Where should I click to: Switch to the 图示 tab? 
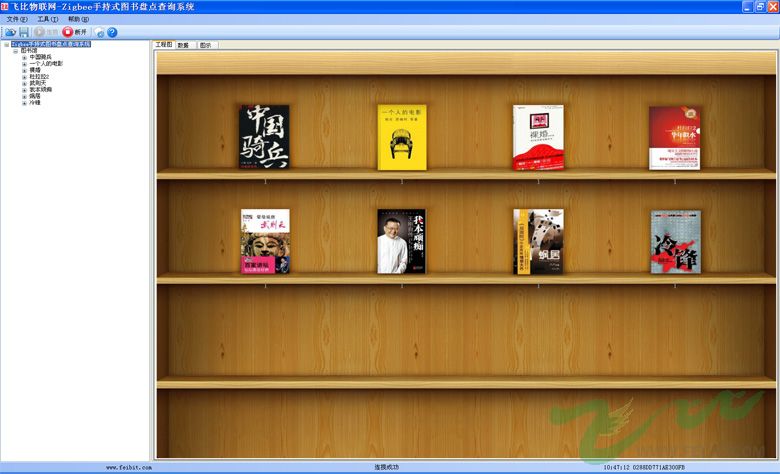pyautogui.click(x=205, y=45)
